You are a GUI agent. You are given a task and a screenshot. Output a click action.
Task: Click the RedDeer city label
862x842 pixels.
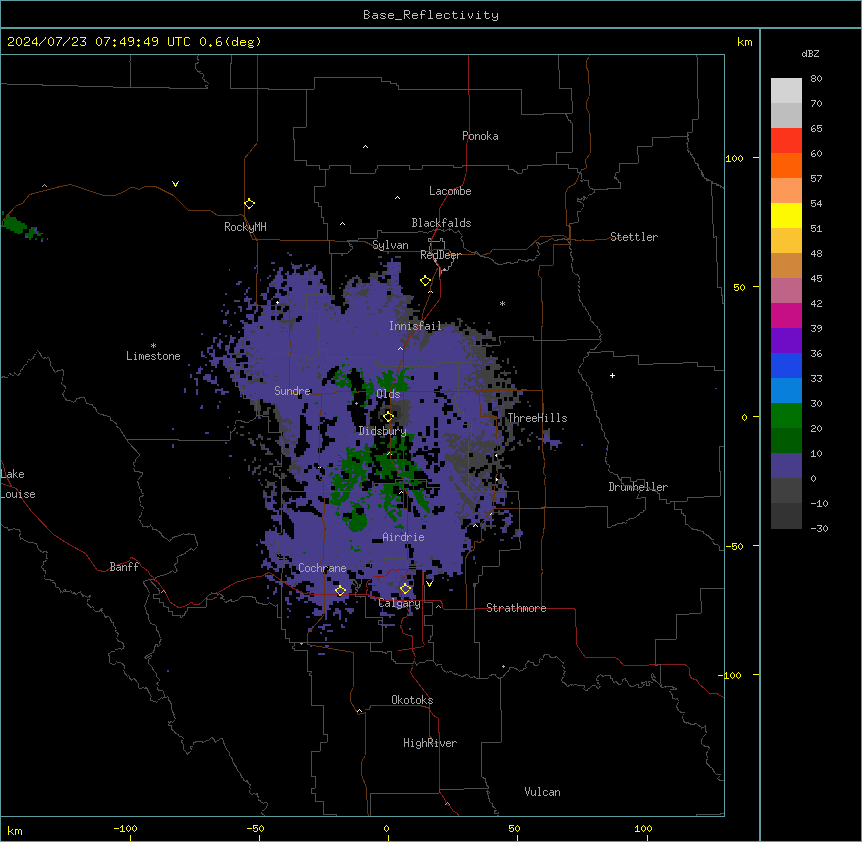click(440, 255)
